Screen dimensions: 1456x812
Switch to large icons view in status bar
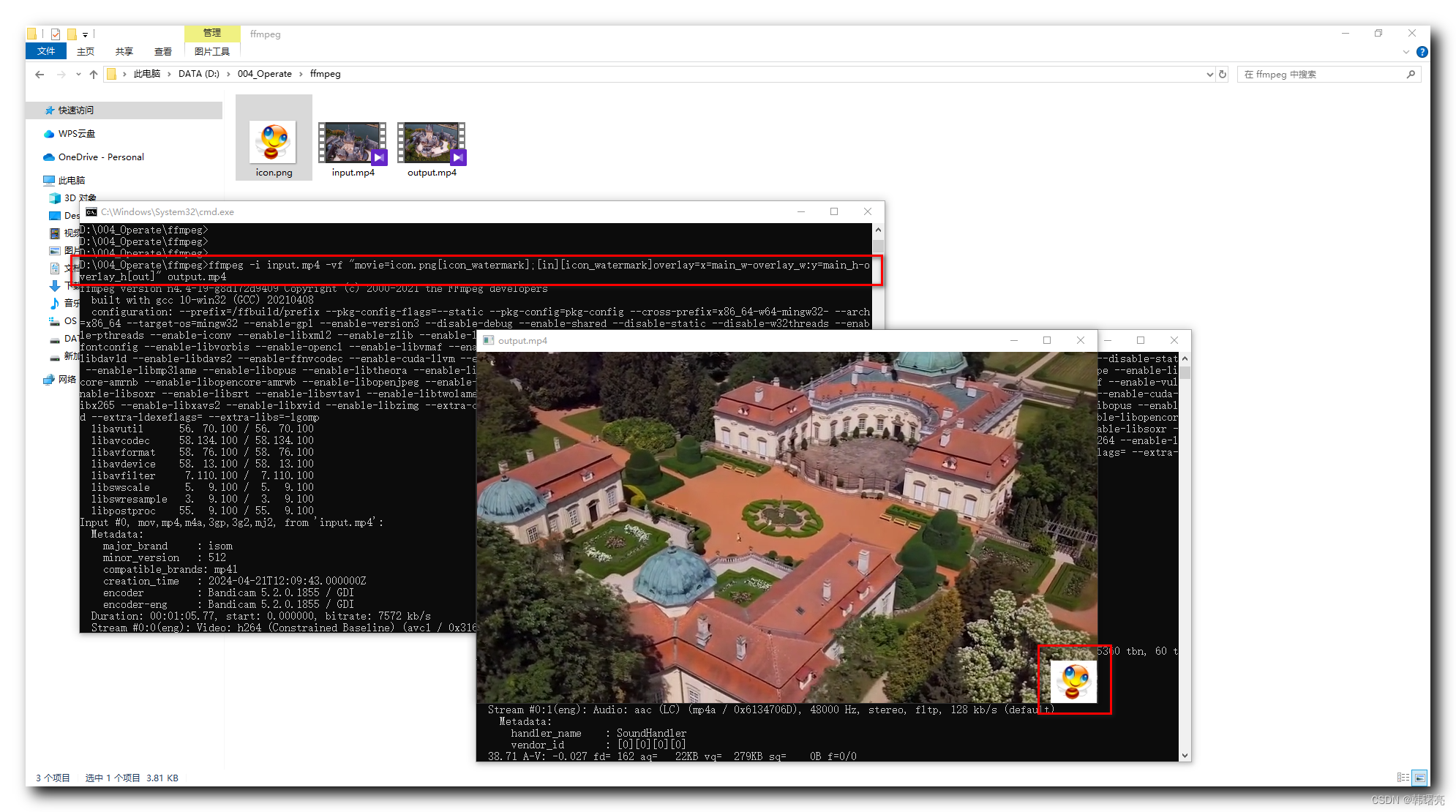coord(1419,778)
